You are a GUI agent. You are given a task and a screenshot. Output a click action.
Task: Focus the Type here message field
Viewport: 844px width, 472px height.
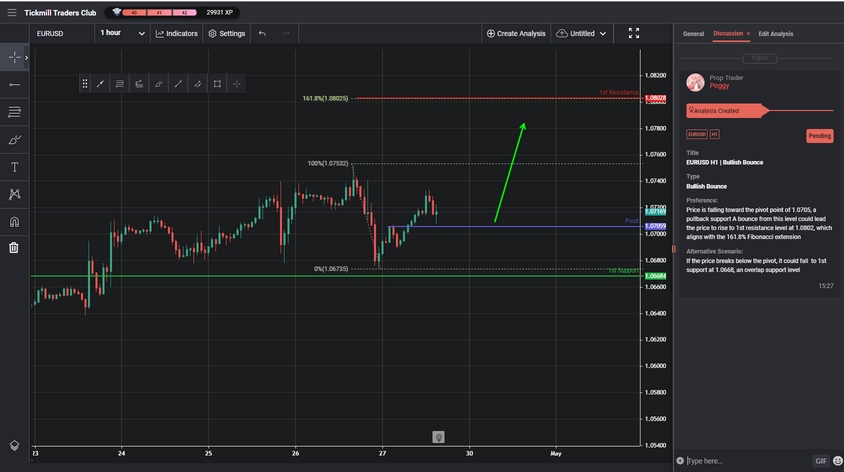[x=748, y=461]
